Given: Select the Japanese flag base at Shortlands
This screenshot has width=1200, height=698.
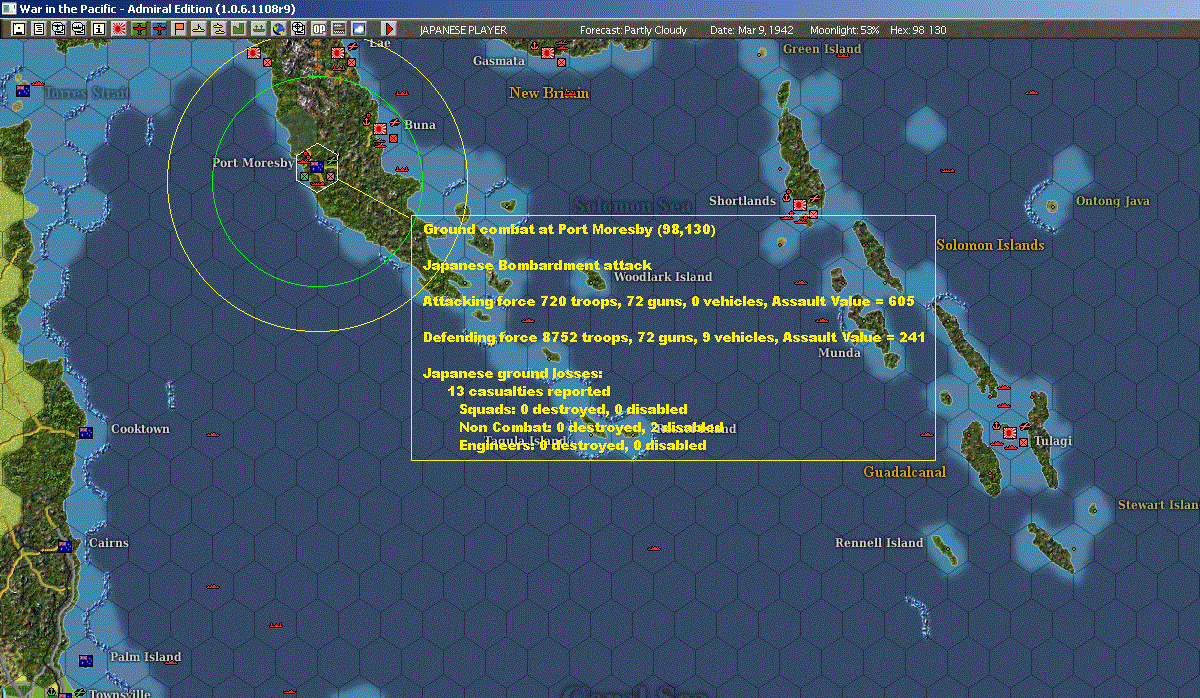Looking at the screenshot, I should click(799, 205).
